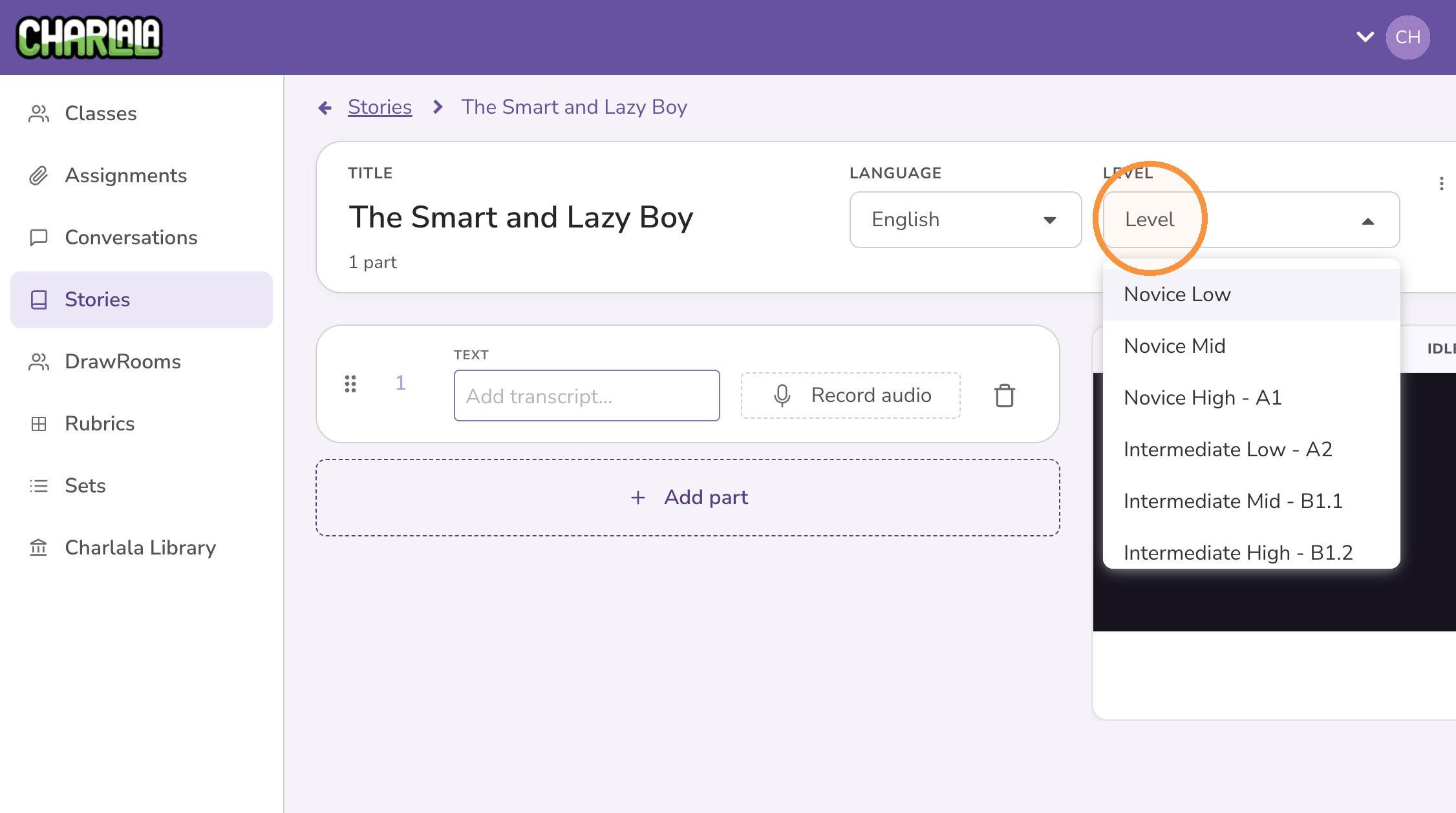Click the Charlala Library building icon
Viewport: 1456px width, 813px height.
coord(39,548)
